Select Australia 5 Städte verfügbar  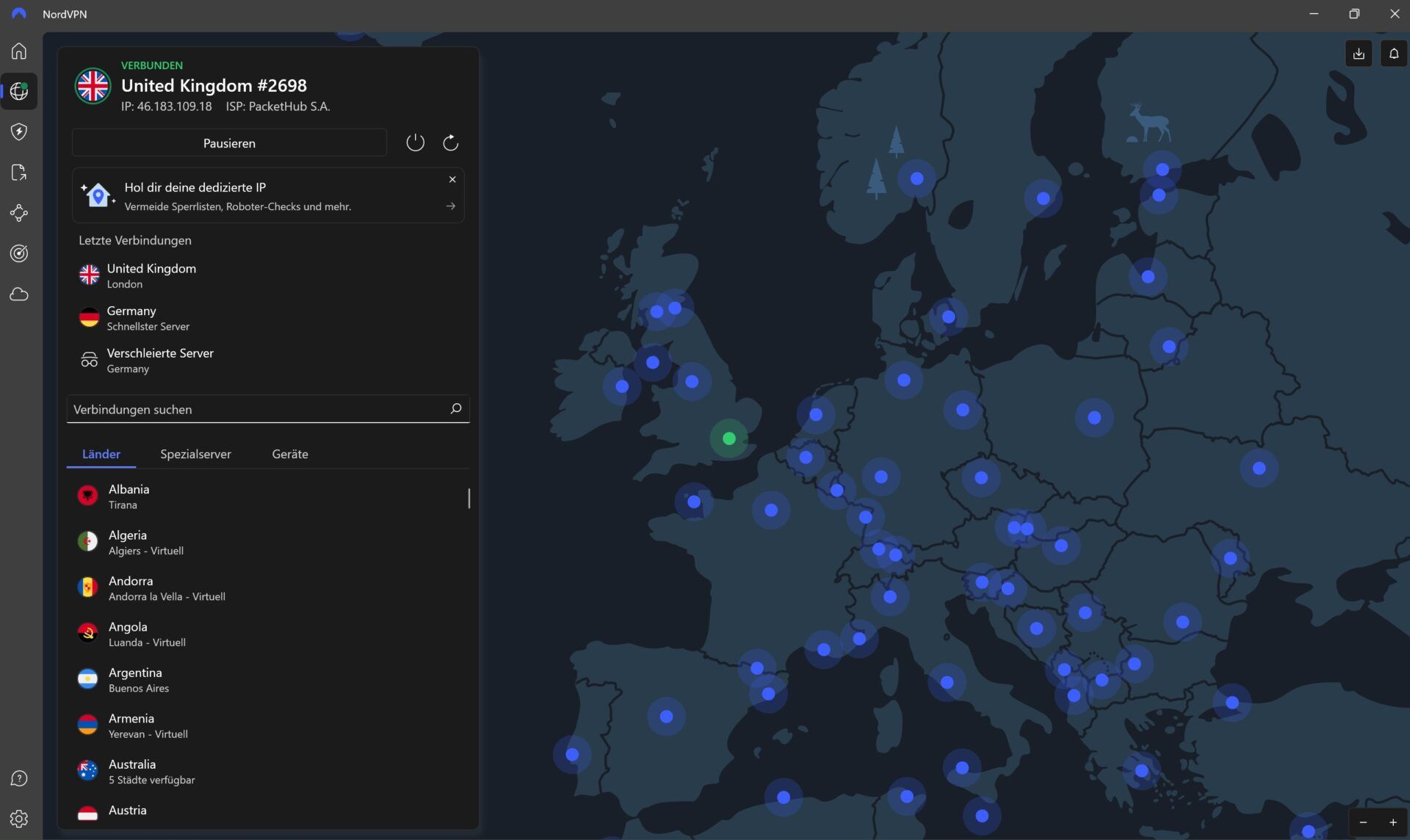coord(268,772)
